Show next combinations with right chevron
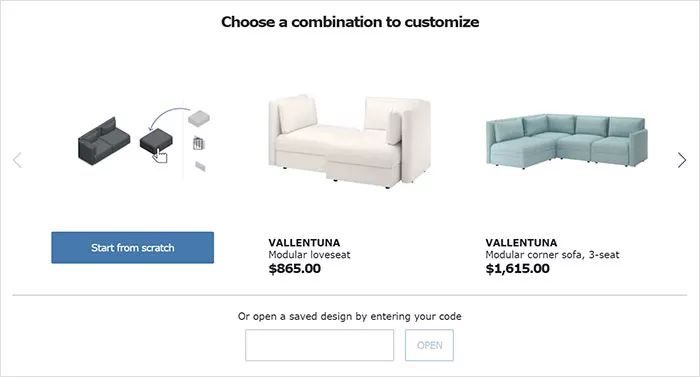 (681, 160)
